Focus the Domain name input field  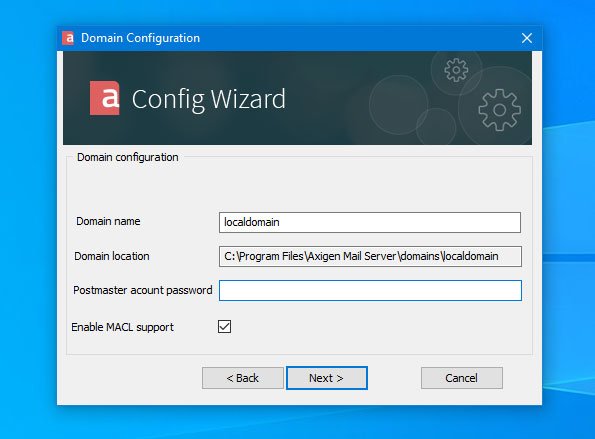tap(370, 222)
